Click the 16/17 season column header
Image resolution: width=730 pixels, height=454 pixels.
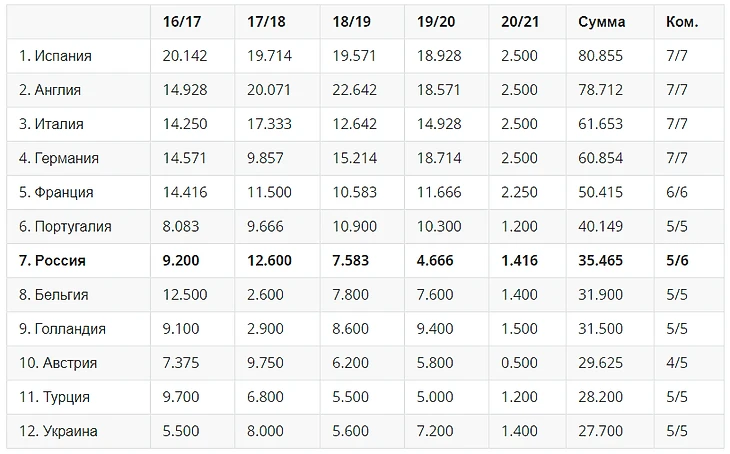[180, 21]
